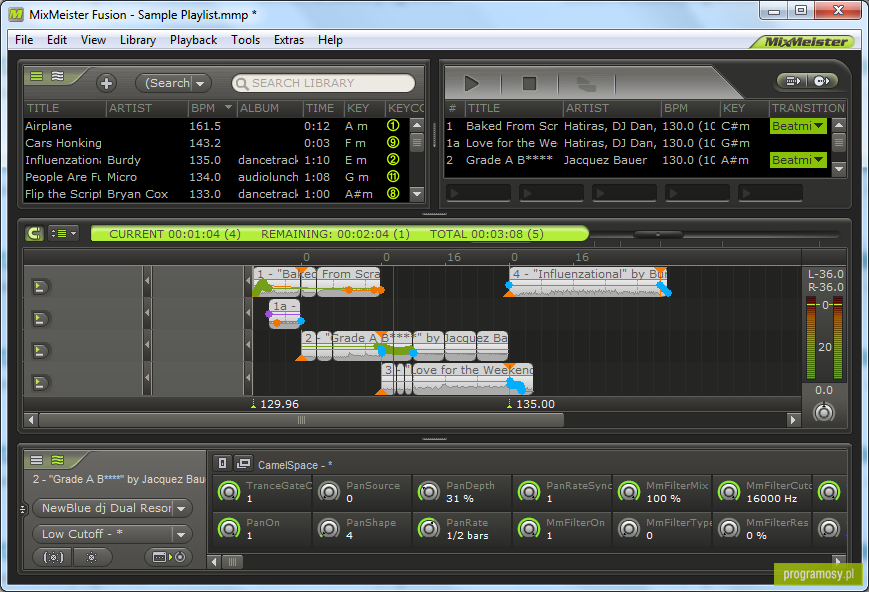Stop playback with the Stop button

(x=530, y=84)
